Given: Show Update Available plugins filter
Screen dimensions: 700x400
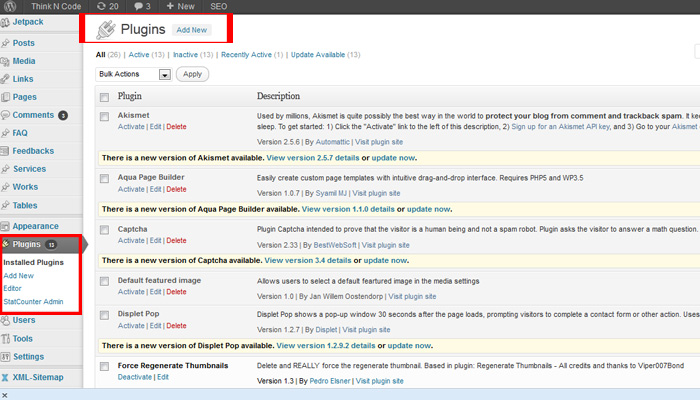Looking at the screenshot, I should click(318, 55).
